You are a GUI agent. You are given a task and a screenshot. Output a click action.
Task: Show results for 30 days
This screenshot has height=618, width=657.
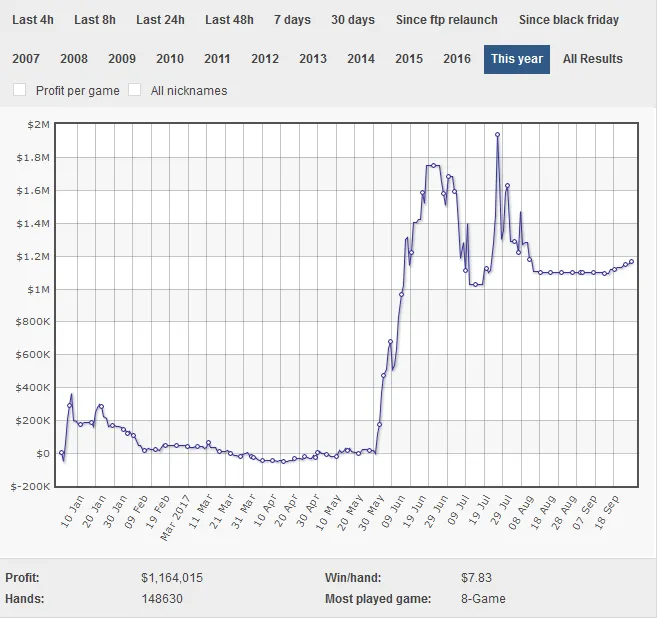point(353,20)
